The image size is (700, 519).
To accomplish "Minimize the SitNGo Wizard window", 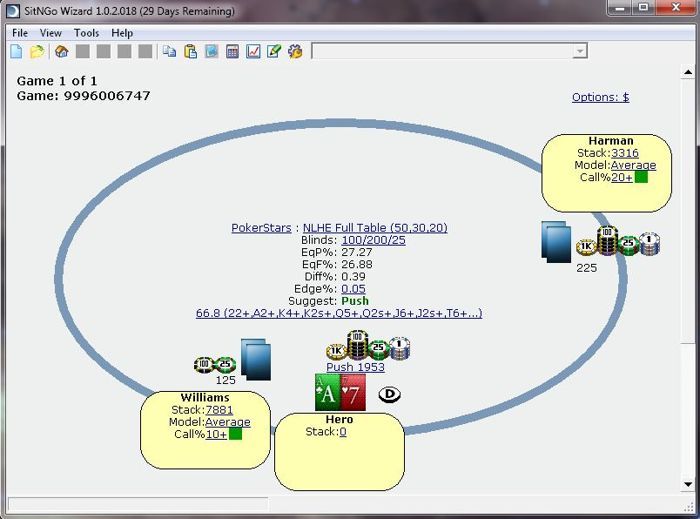I will coord(620,8).
